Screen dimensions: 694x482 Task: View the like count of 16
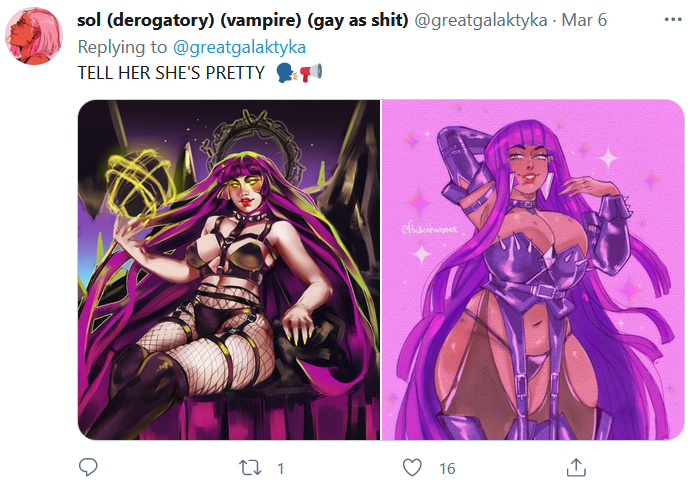(x=447, y=468)
